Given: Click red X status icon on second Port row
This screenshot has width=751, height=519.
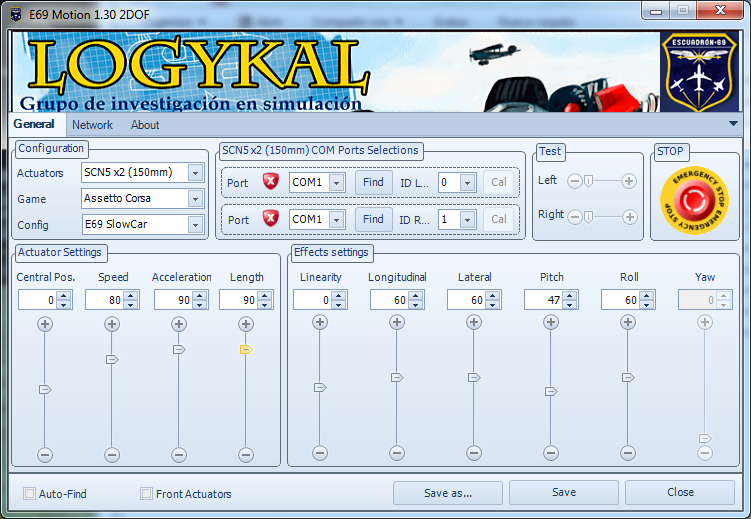Looking at the screenshot, I should [x=271, y=219].
